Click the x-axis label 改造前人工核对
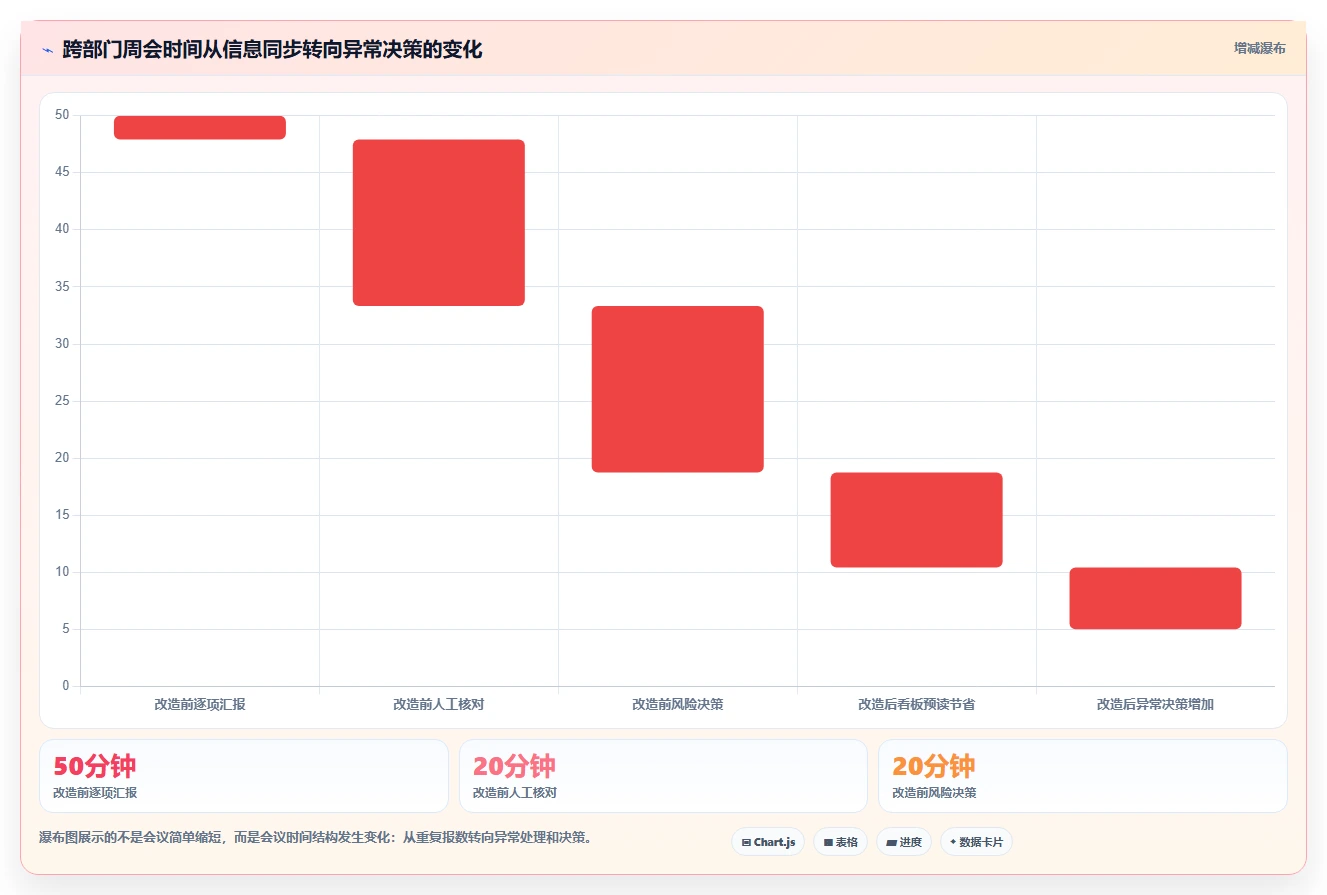1327x895 pixels. pos(439,704)
